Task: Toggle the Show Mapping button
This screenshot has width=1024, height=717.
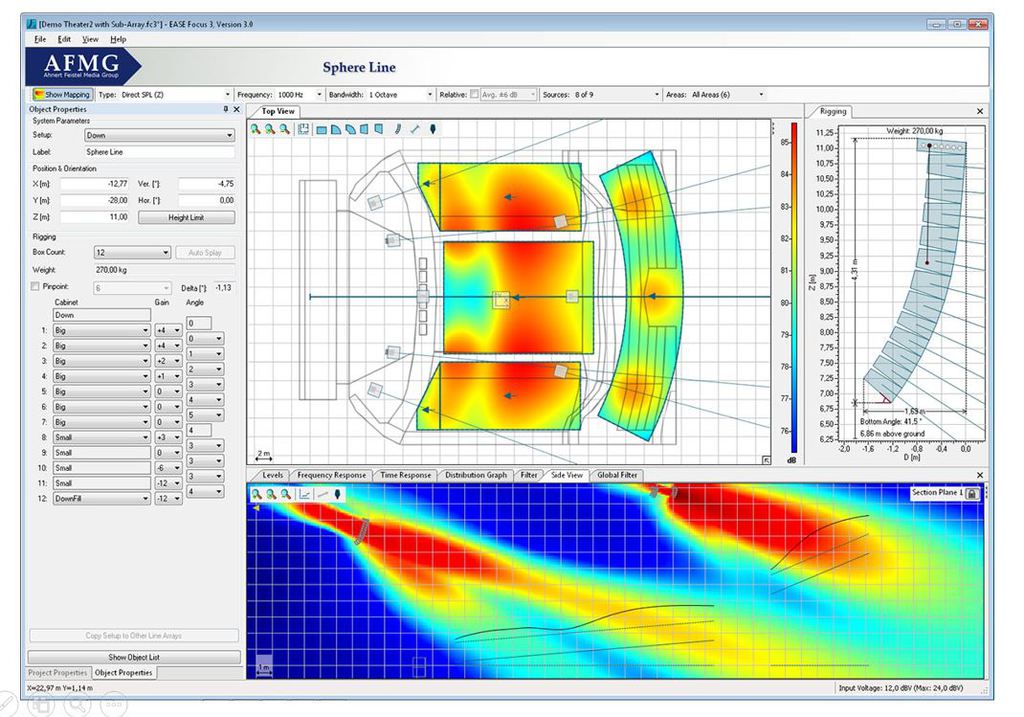Action: tap(61, 94)
